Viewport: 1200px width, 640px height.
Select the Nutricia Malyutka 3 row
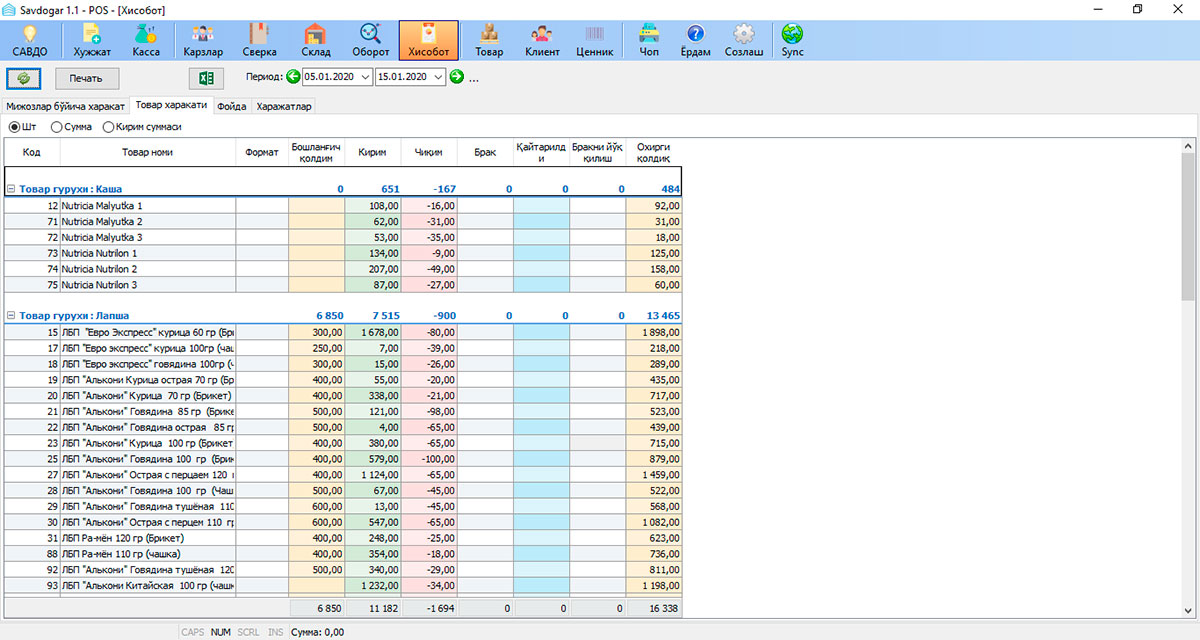coord(343,237)
